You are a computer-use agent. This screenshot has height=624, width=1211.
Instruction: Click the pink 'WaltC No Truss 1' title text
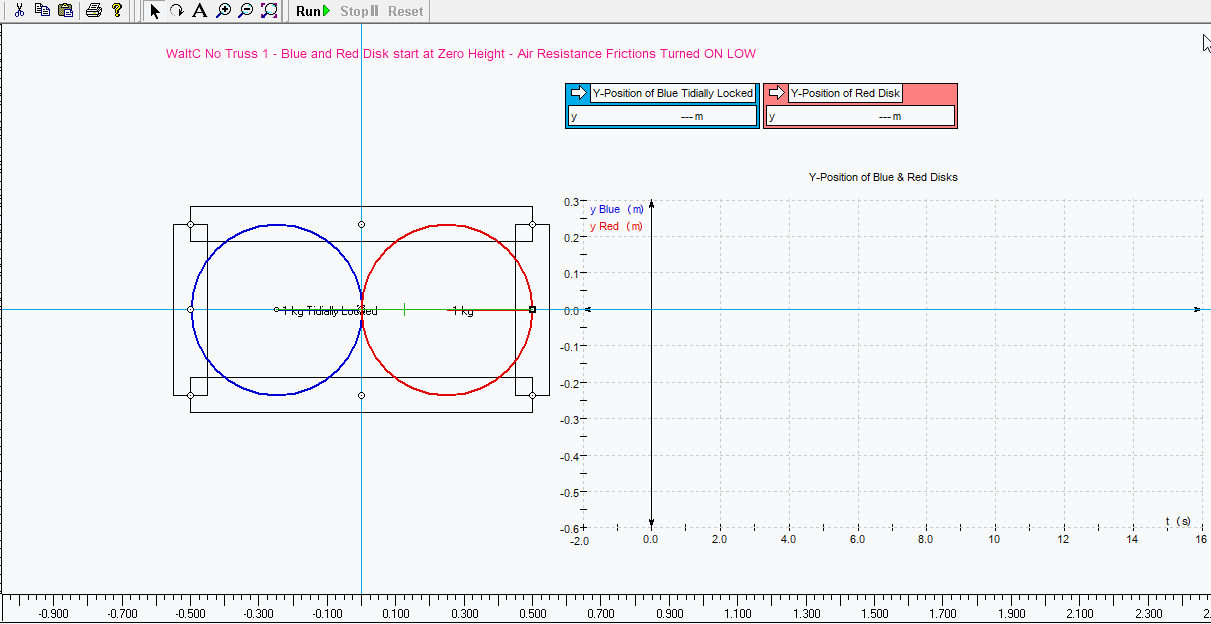tap(461, 54)
